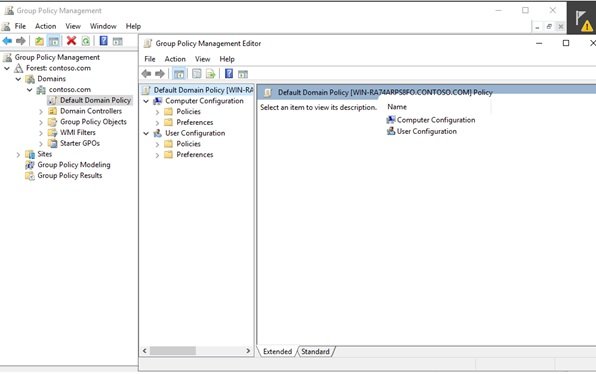The width and height of the screenshot is (596, 374).
Task: Collapse the Domains node
Action: pos(18,79)
